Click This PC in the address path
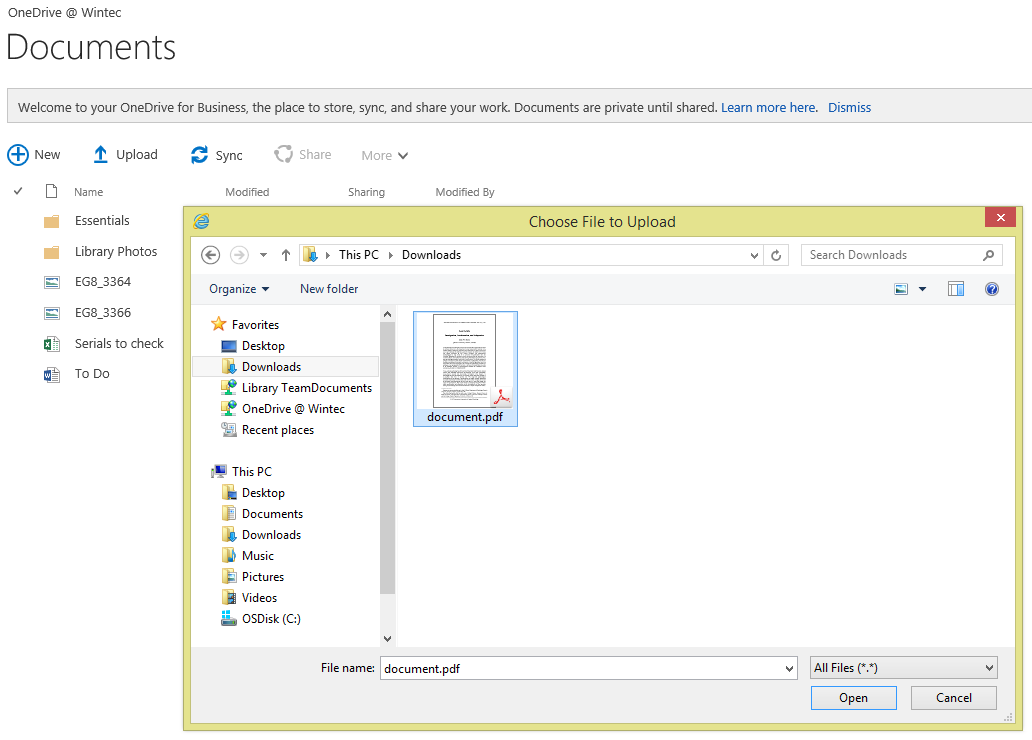 pyautogui.click(x=359, y=255)
